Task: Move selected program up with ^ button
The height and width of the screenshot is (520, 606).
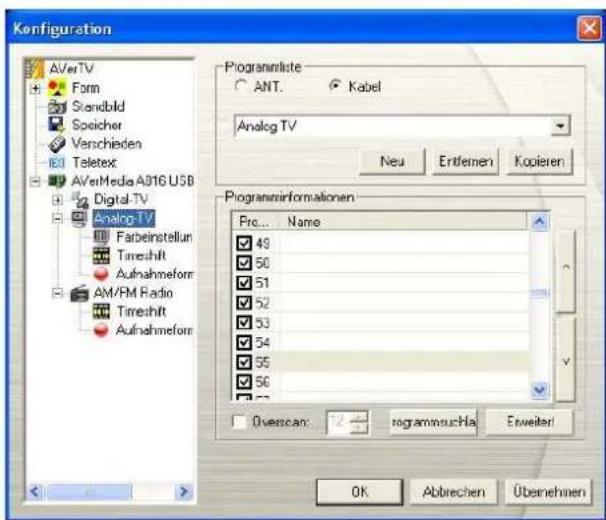Action: [566, 271]
